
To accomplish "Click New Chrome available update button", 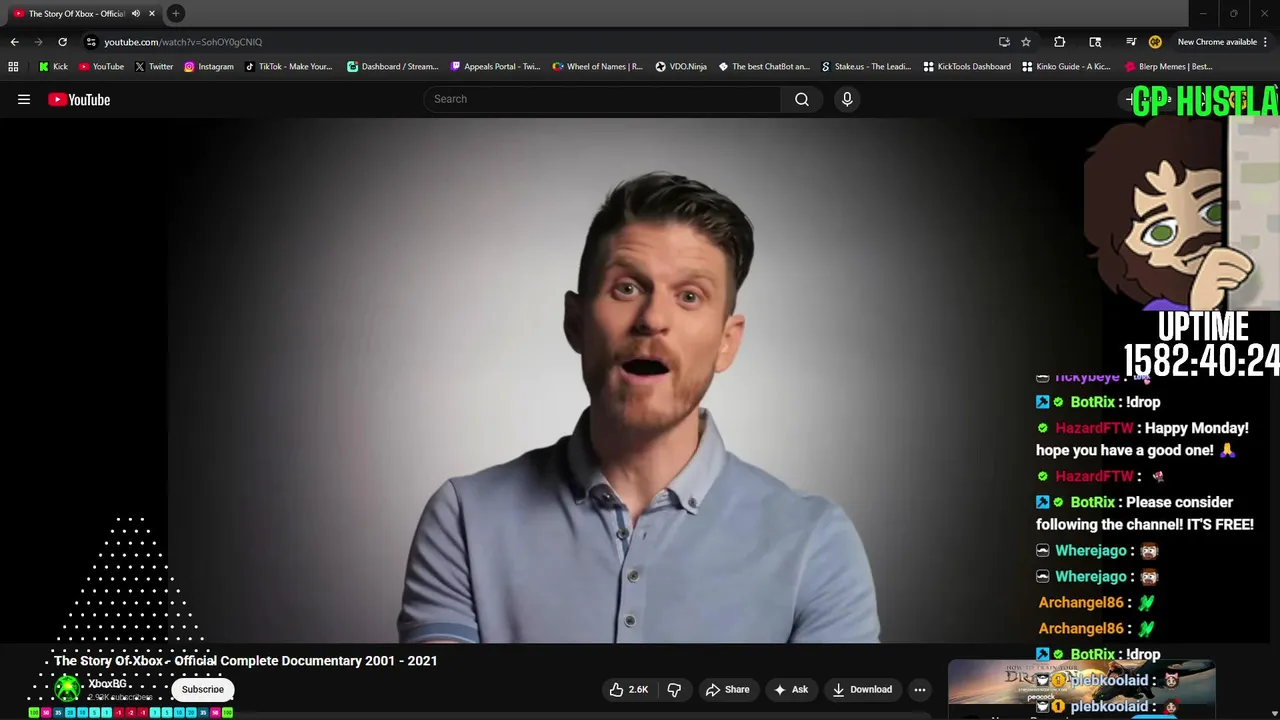I will 1216,42.
